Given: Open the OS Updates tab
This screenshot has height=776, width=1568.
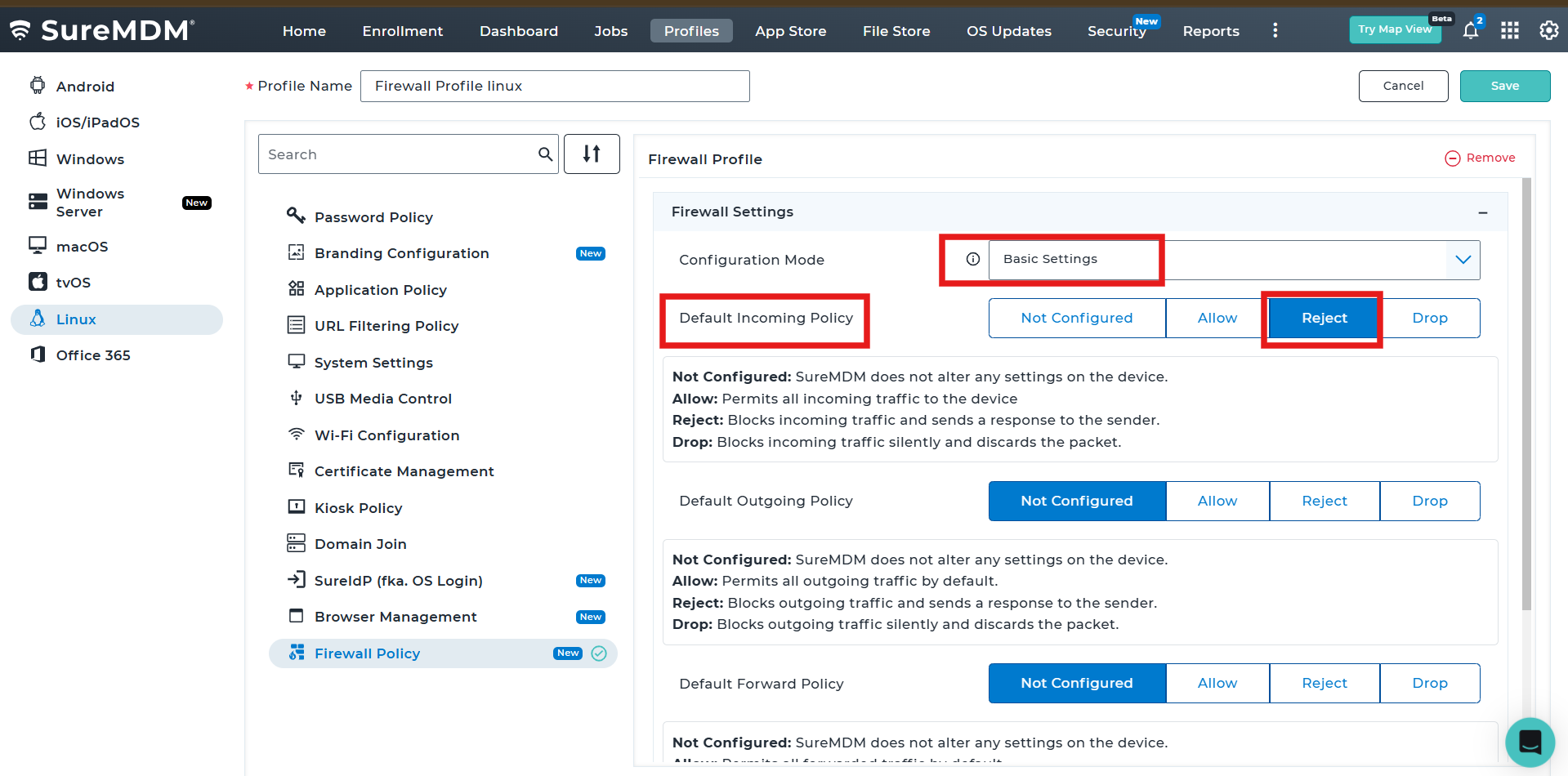Looking at the screenshot, I should pos(1009,31).
